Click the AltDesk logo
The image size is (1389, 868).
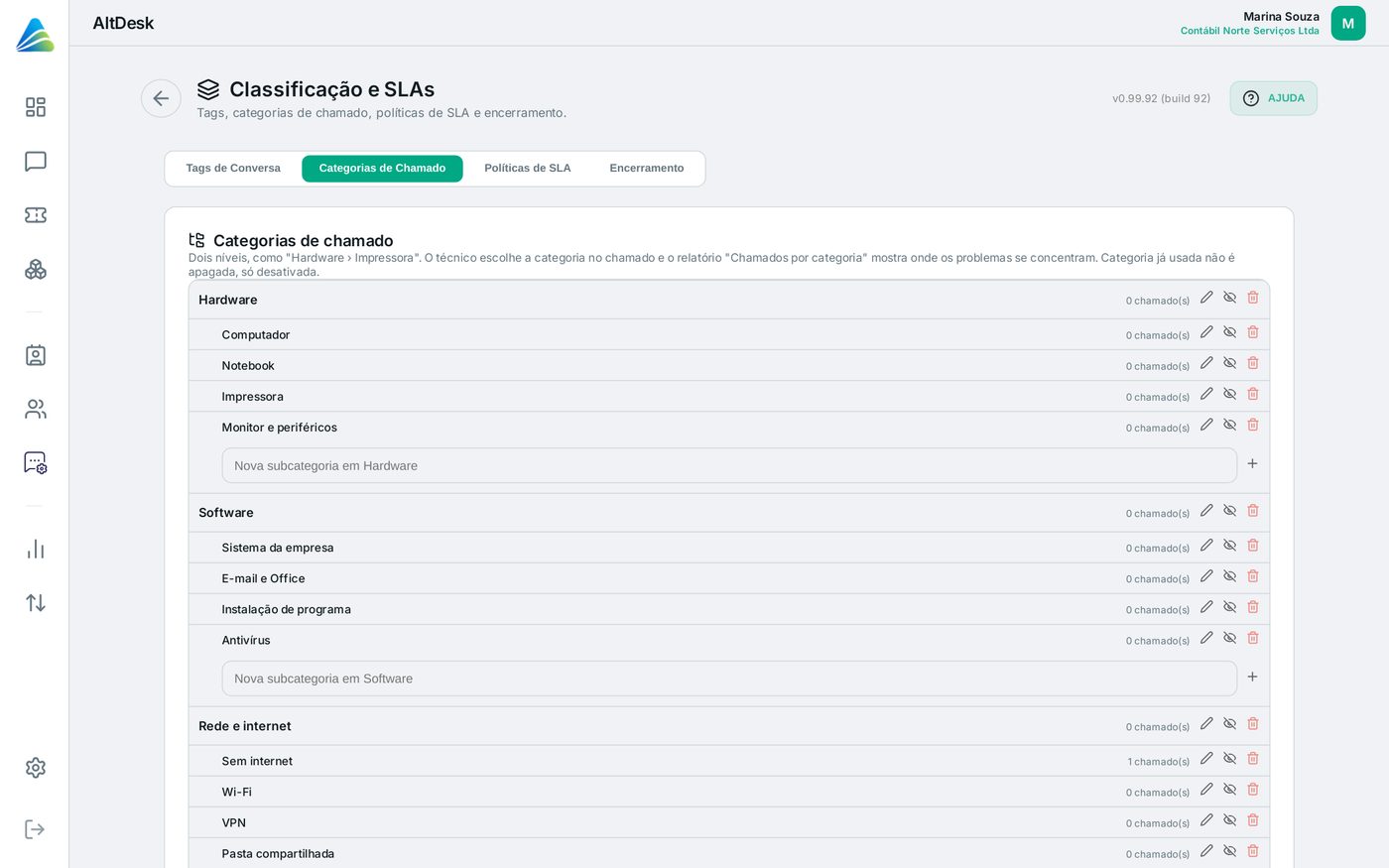(35, 35)
